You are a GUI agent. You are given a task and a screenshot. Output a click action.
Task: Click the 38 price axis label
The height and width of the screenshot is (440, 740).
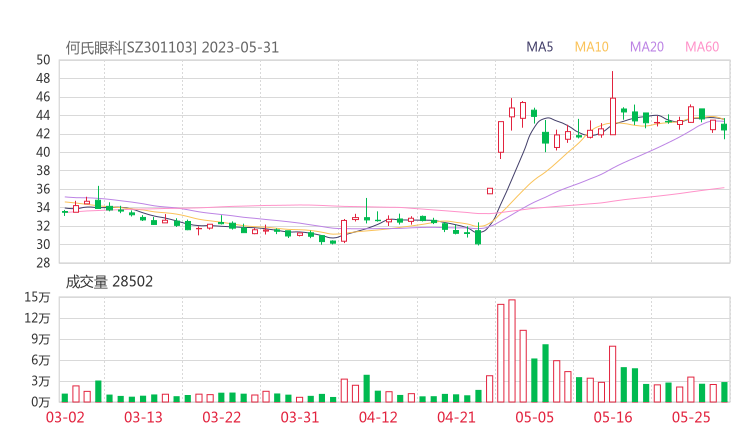click(x=43, y=170)
